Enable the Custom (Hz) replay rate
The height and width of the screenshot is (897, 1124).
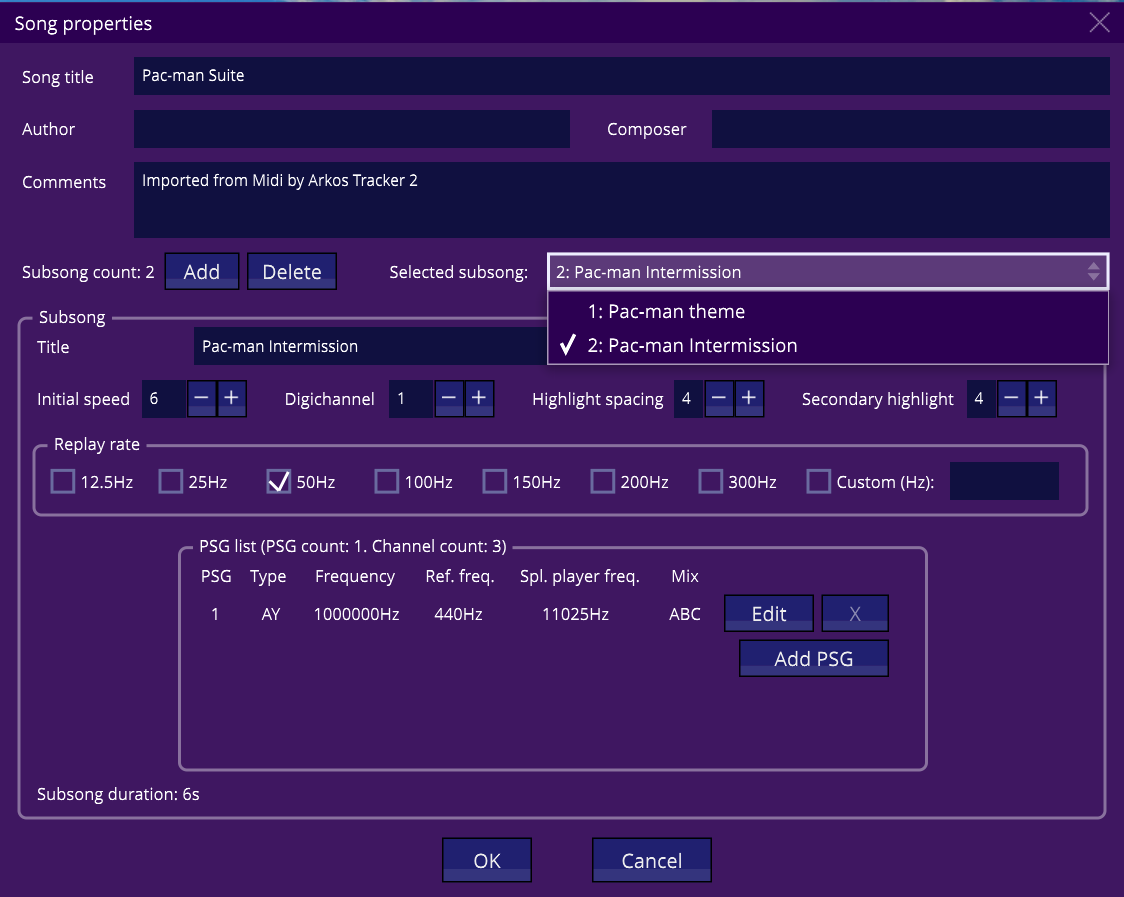point(819,482)
